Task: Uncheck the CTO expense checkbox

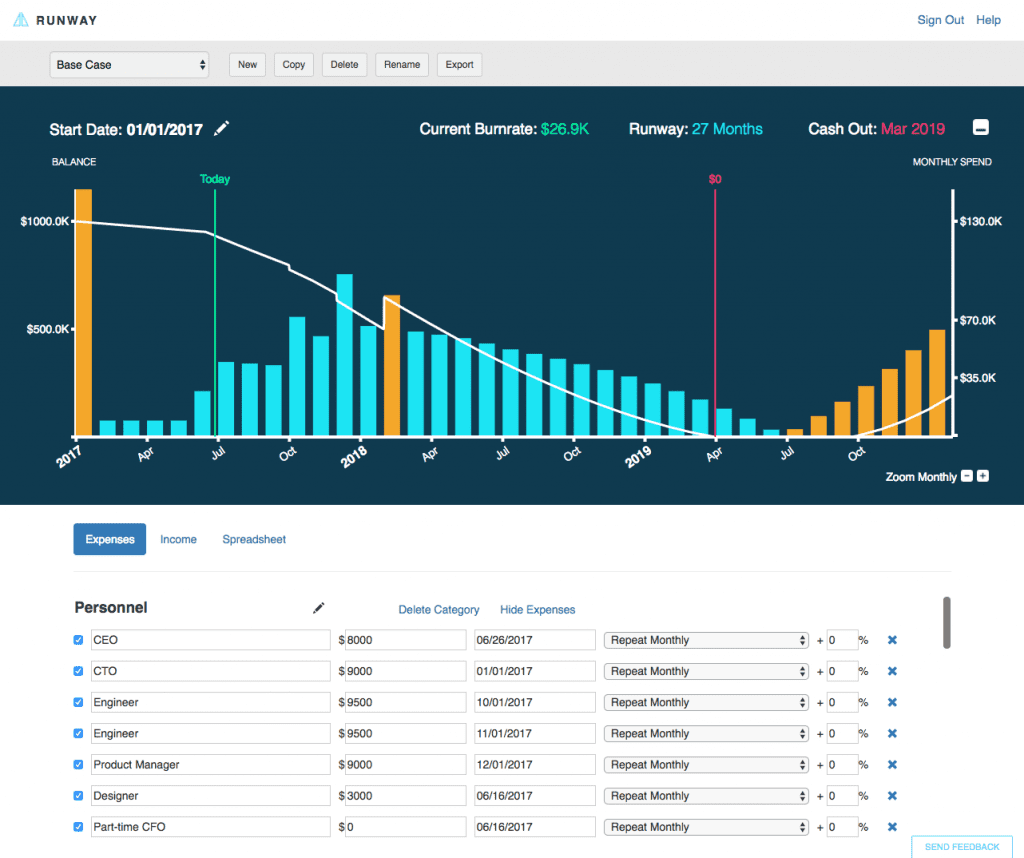Action: [x=78, y=671]
